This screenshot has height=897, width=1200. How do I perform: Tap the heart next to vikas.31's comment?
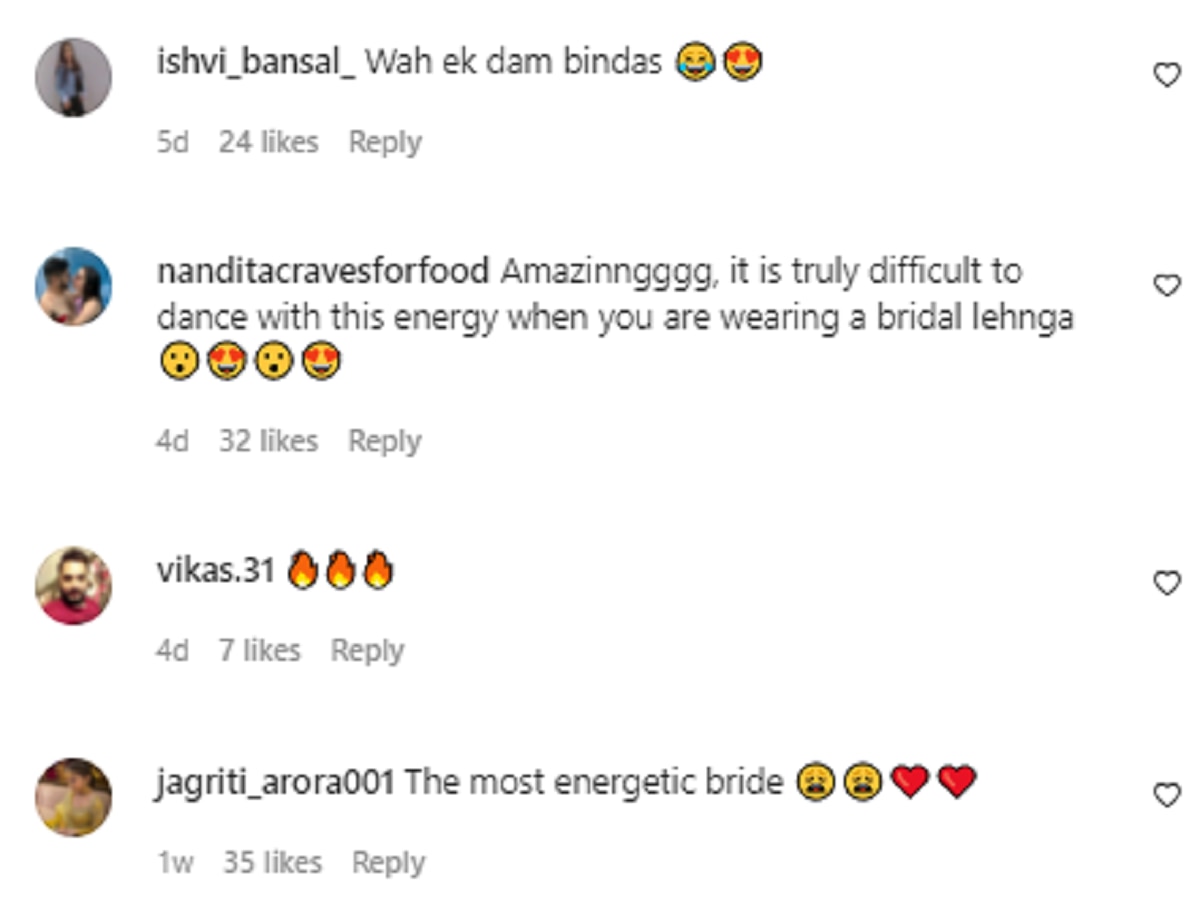coord(1167,583)
